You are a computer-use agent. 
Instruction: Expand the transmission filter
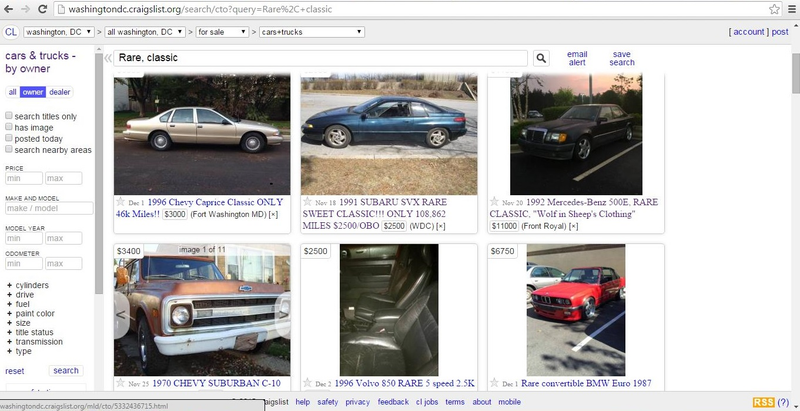[34, 342]
